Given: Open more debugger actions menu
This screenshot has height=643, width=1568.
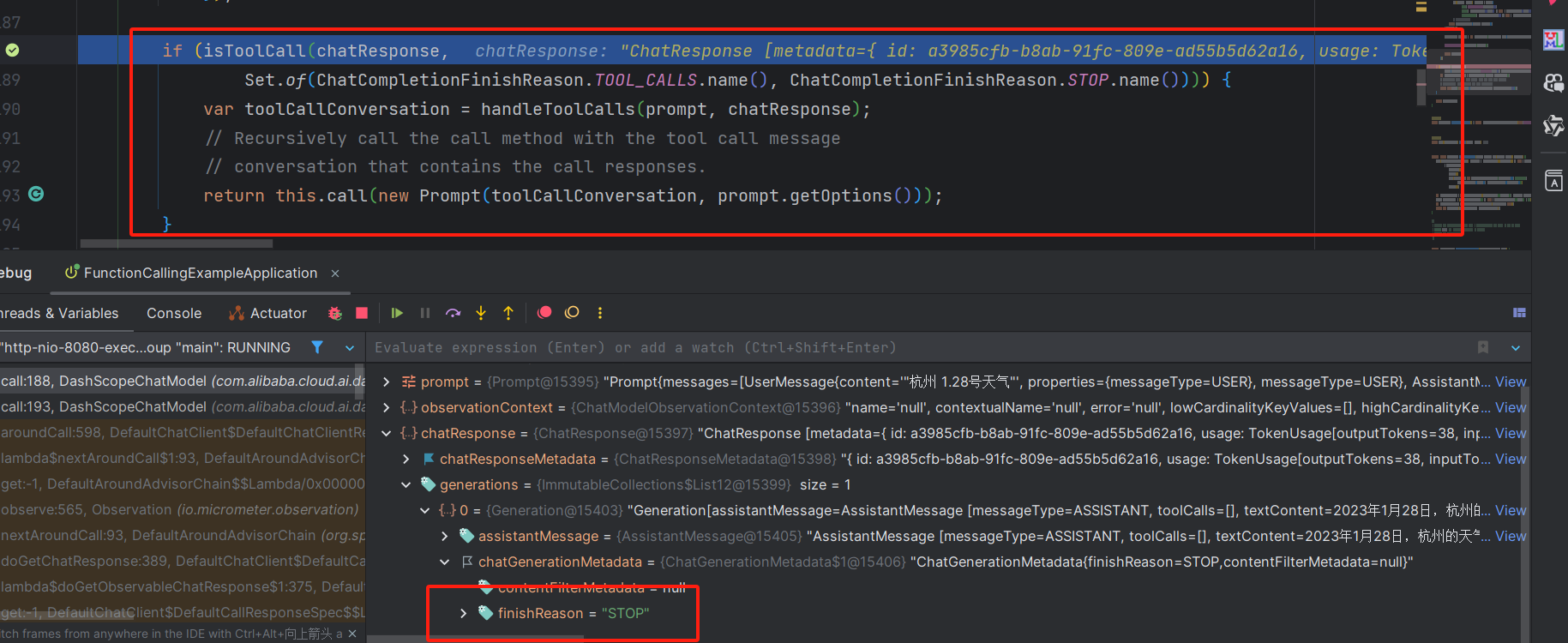Looking at the screenshot, I should [600, 313].
